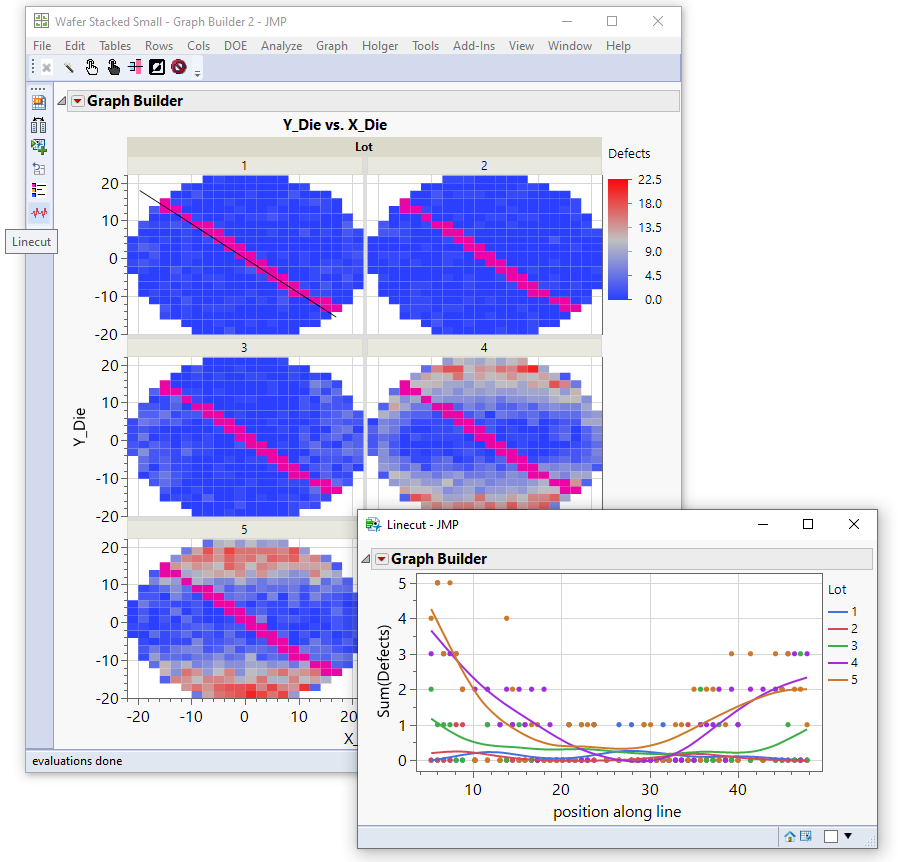This screenshot has height=862, width=898.
Task: Click the 'Y_Die vs. X_Die' graph title
Action: tap(335, 125)
